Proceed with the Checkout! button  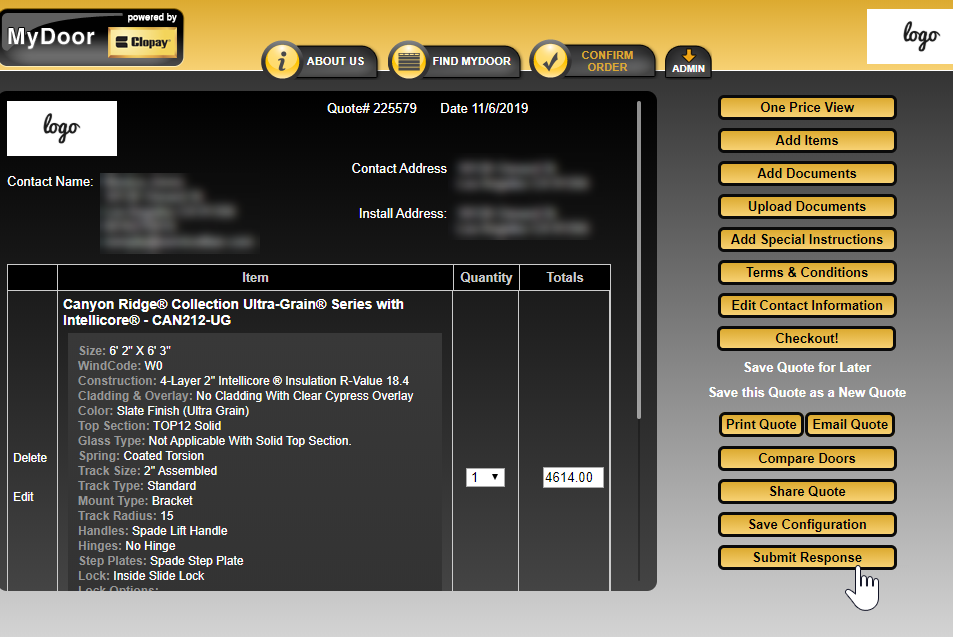[807, 339]
